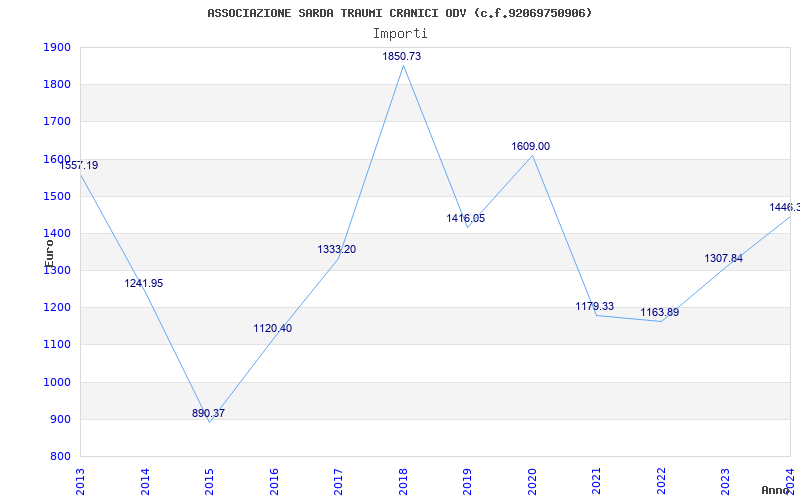Click the y-axis value 1800
This screenshot has height=500, width=800.
click(57, 85)
